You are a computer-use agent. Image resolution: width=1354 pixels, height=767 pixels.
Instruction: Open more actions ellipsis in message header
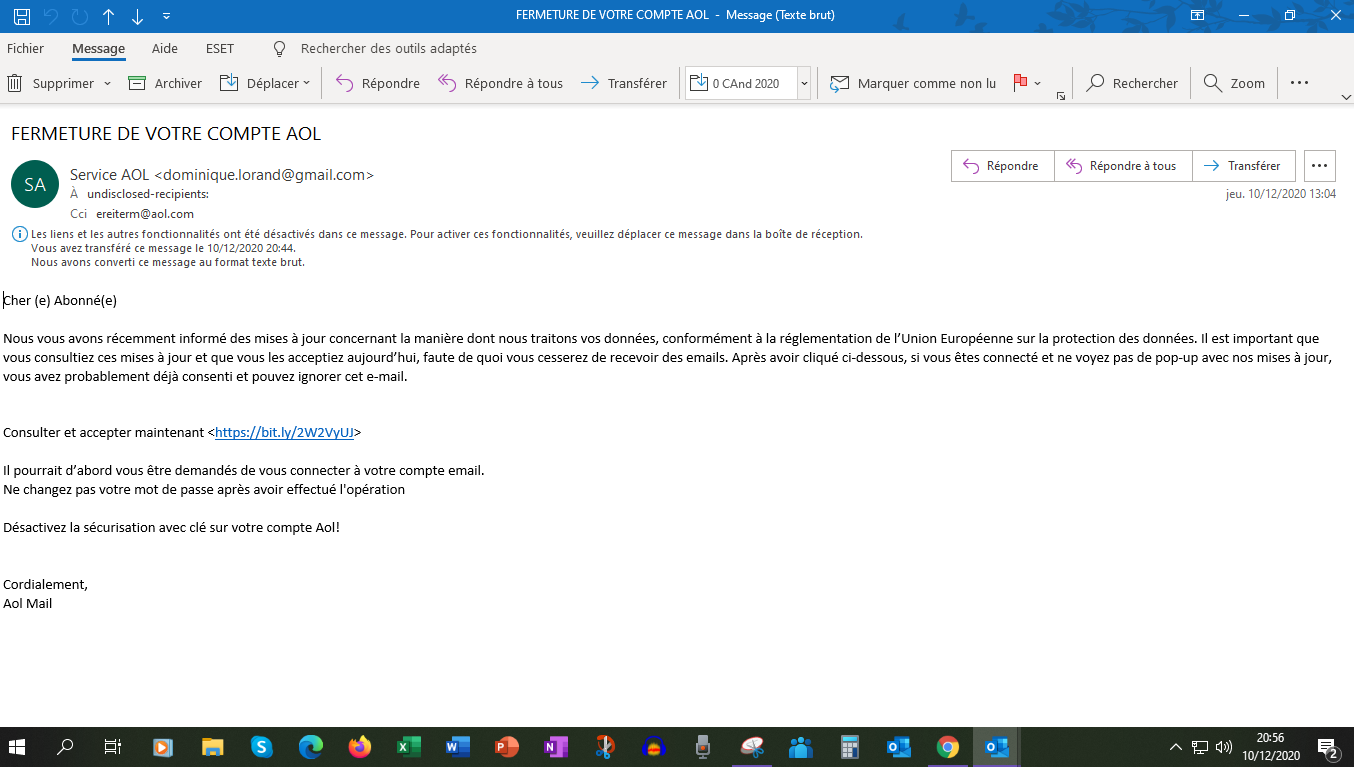1320,166
